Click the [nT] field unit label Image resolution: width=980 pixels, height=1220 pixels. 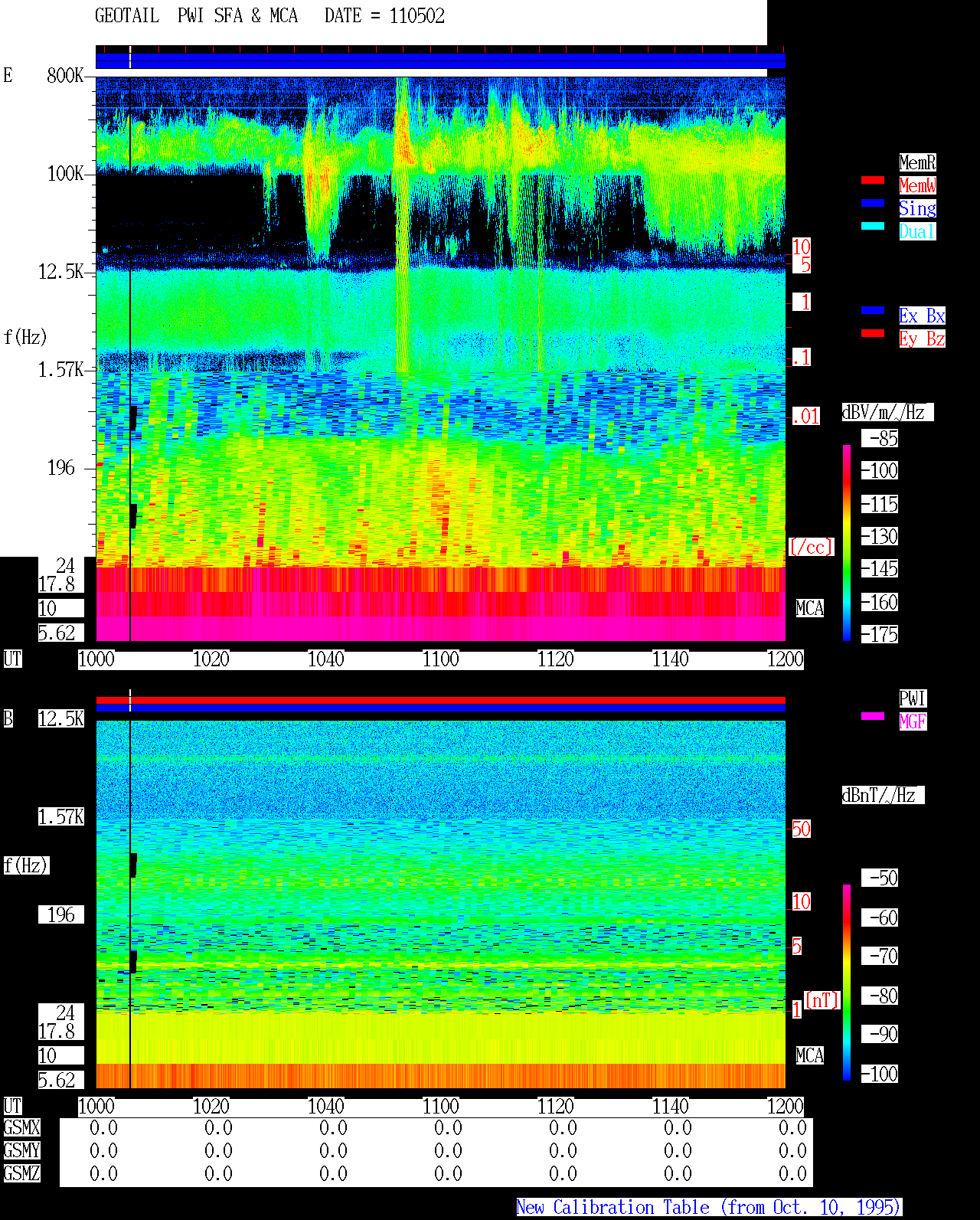822,999
